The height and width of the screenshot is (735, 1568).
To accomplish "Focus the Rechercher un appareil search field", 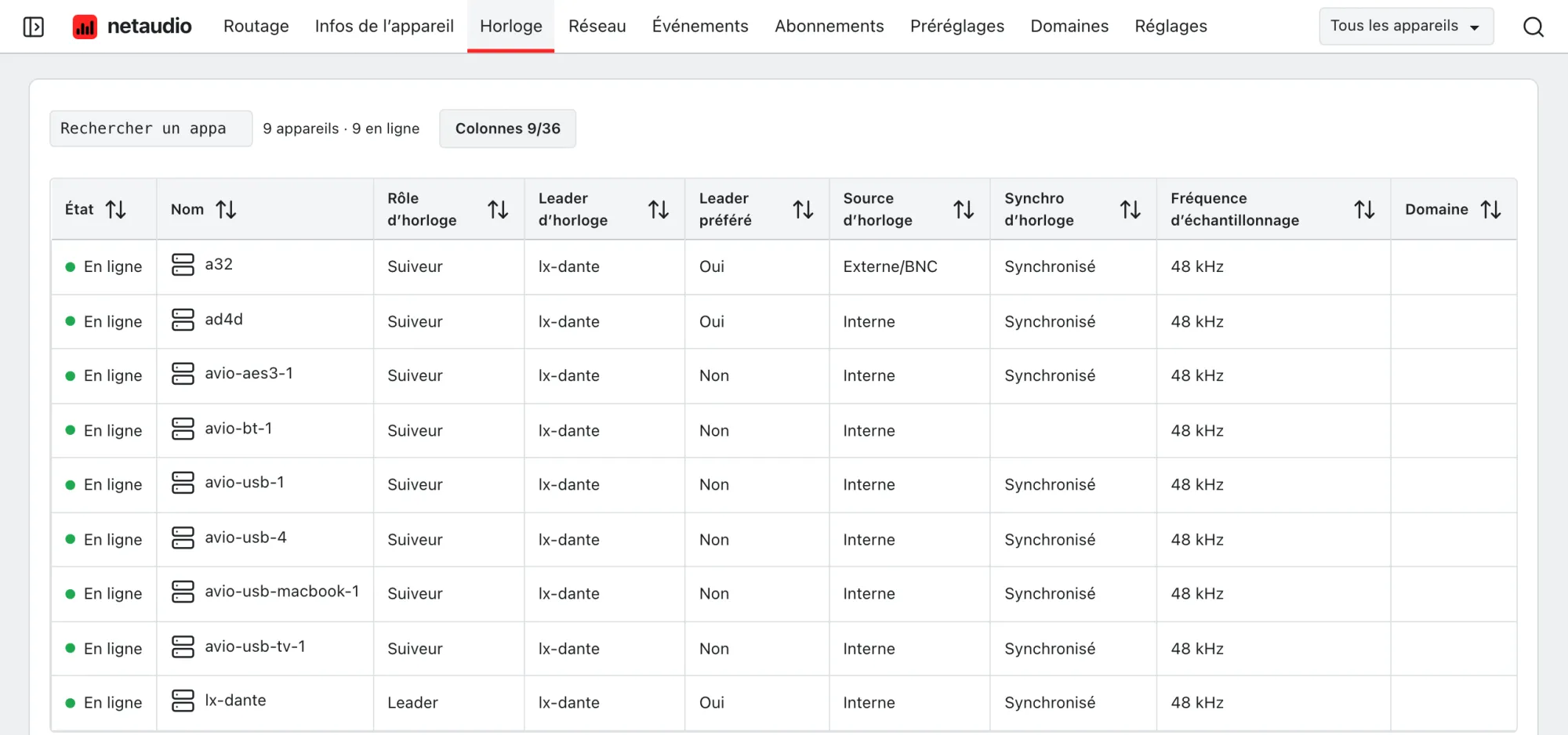I will [151, 129].
